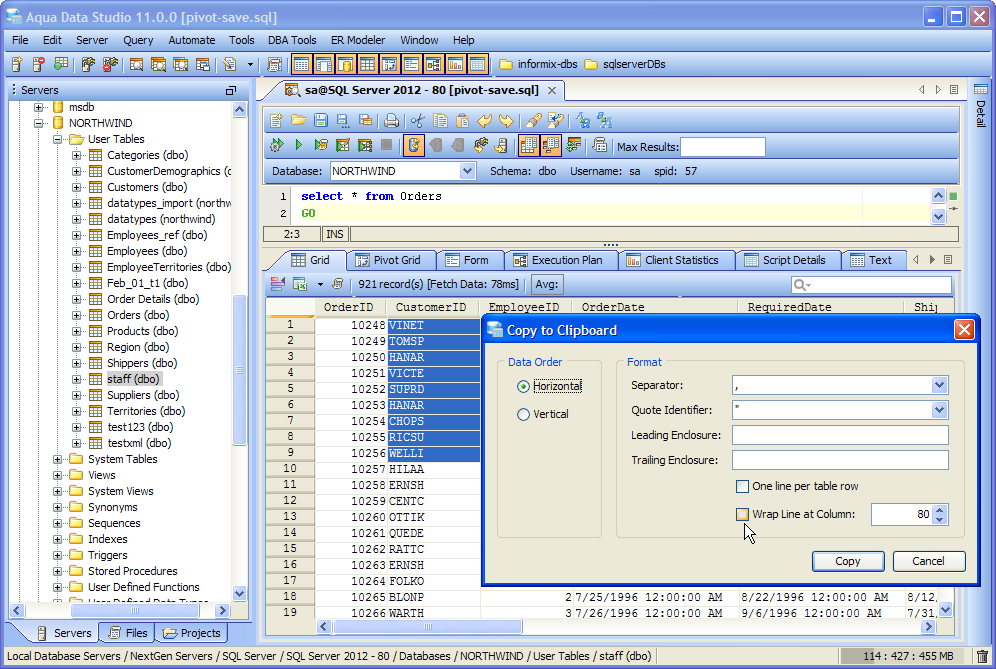Viewport: 996px width, 669px height.
Task: Click the Excel export icon in grid toolbar
Action: click(300, 284)
